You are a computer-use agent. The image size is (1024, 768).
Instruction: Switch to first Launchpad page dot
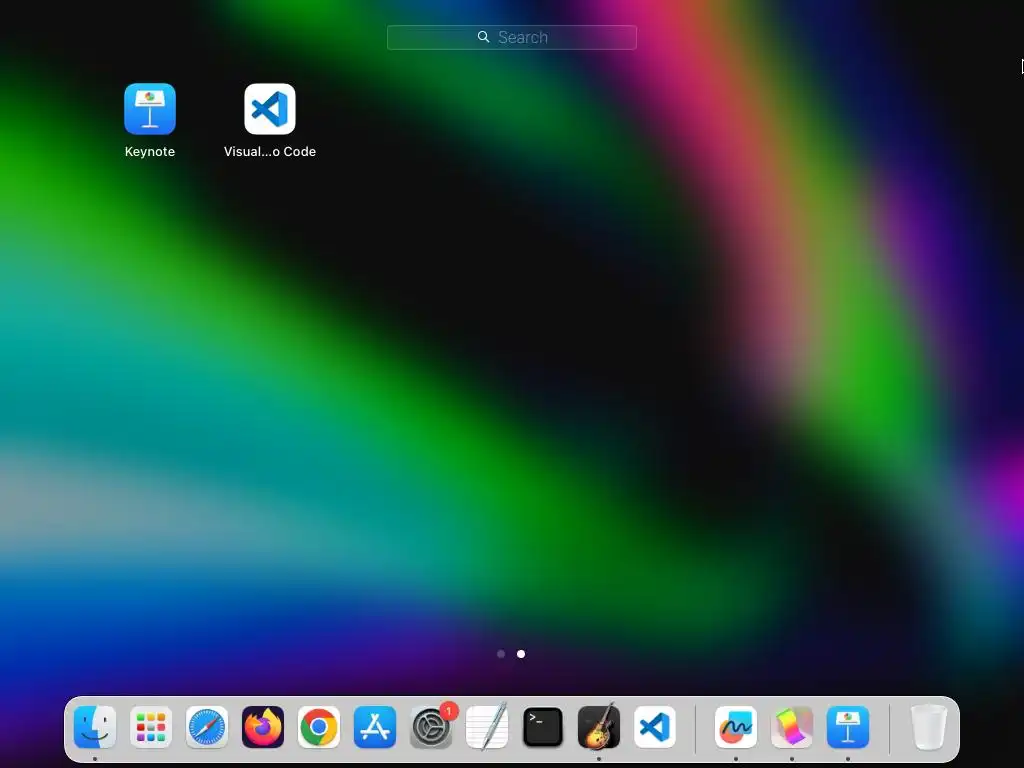click(x=501, y=654)
